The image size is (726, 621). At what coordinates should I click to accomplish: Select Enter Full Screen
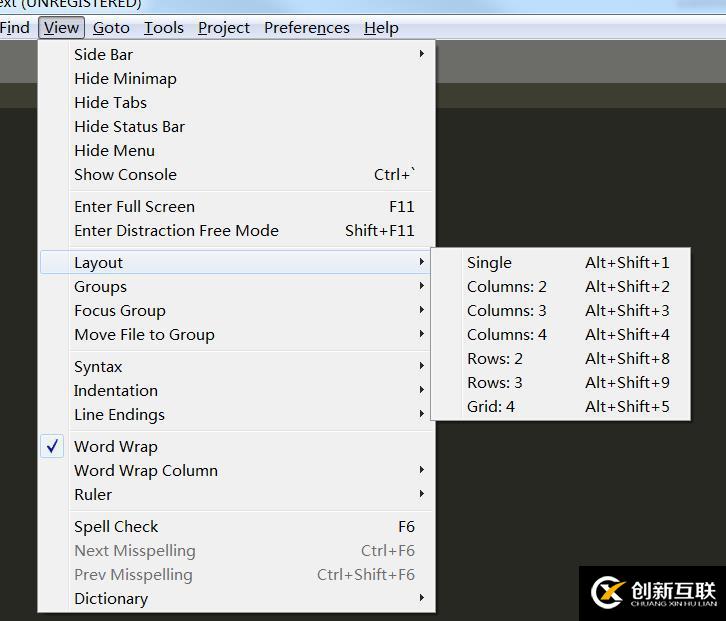click(236, 207)
